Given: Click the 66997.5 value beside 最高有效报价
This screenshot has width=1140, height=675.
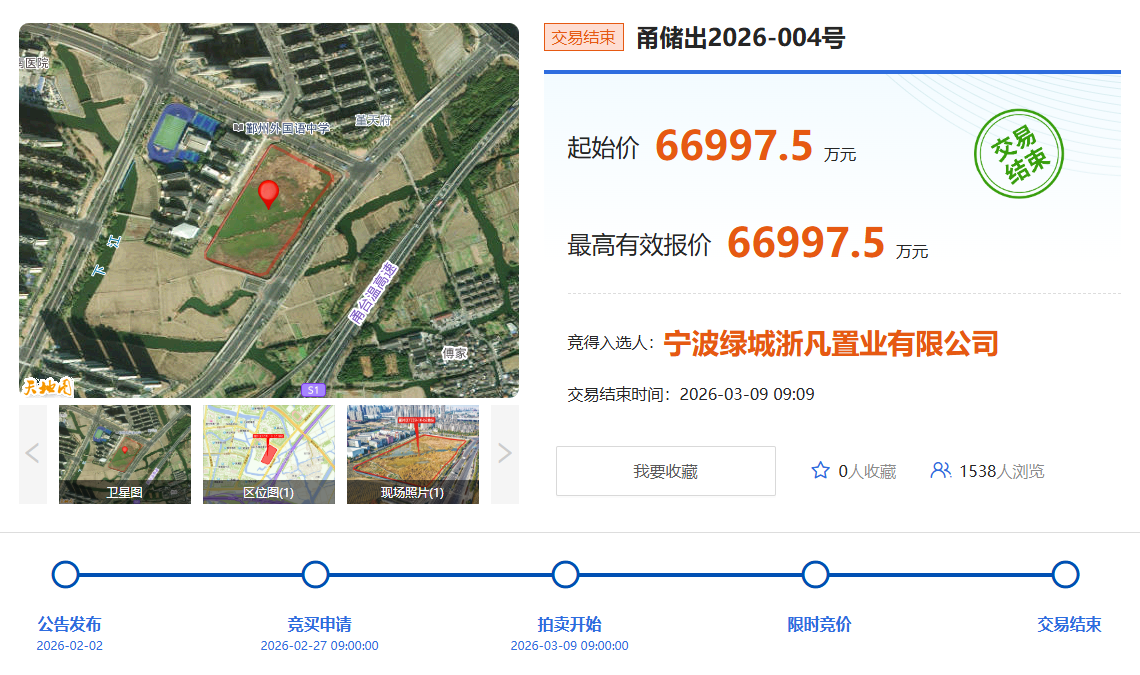Looking at the screenshot, I should [806, 242].
